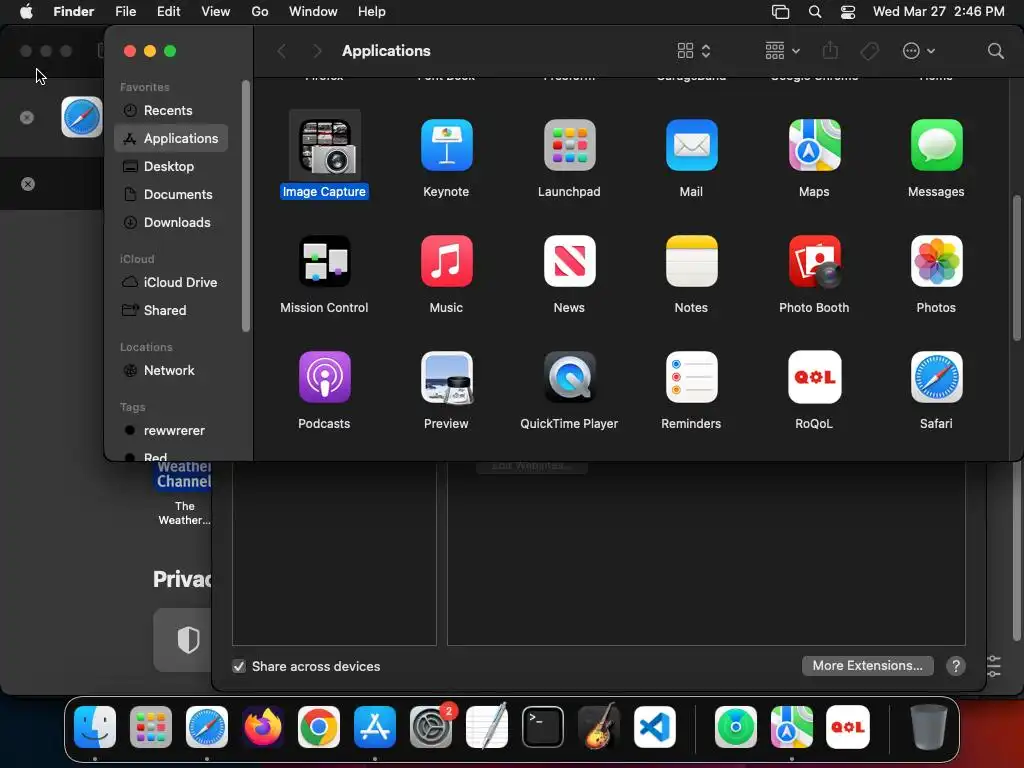Select the Messages app icon
Viewport: 1024px width, 768px height.
click(936, 145)
